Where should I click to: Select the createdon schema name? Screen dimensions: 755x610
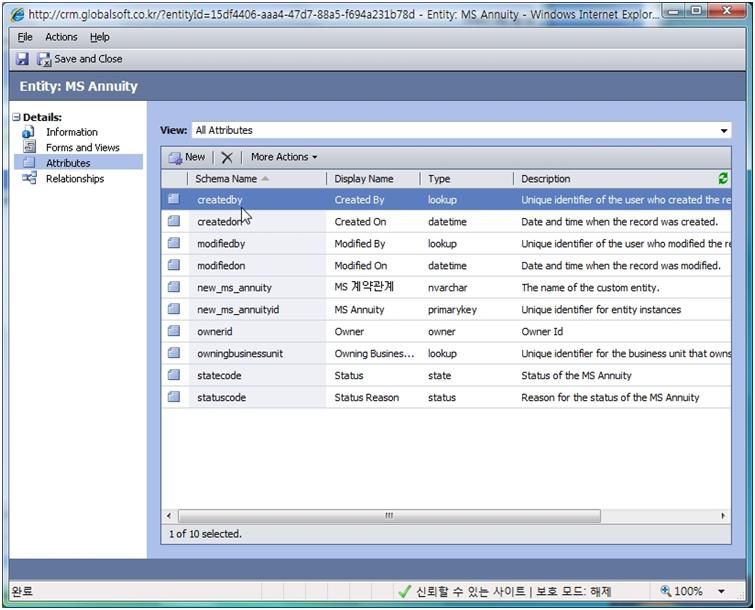pos(219,221)
